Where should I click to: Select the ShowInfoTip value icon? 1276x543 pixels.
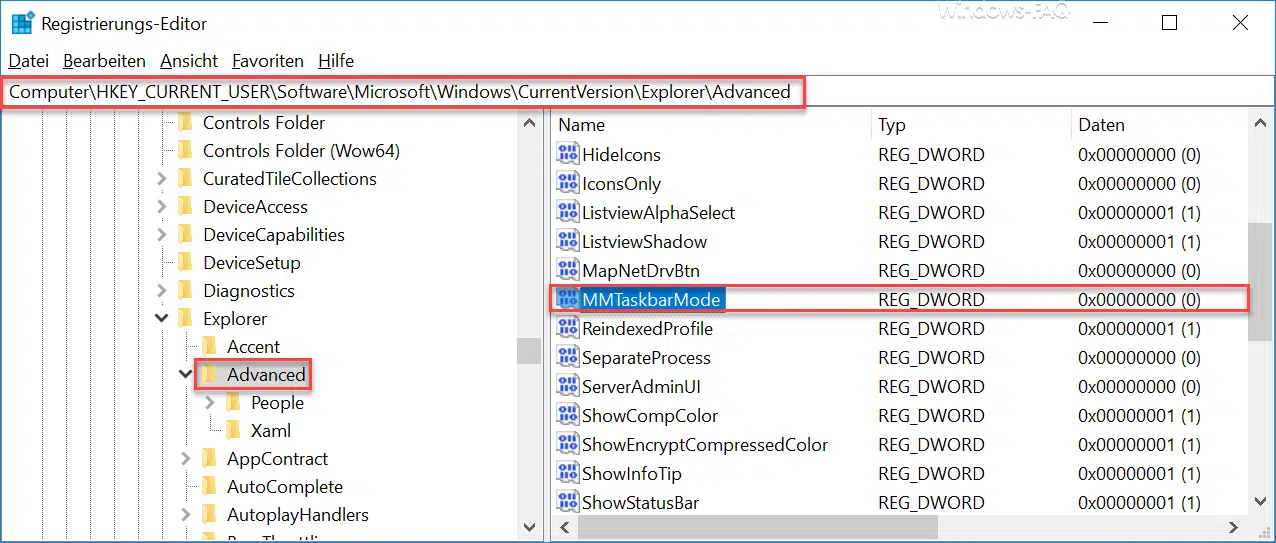(x=568, y=474)
